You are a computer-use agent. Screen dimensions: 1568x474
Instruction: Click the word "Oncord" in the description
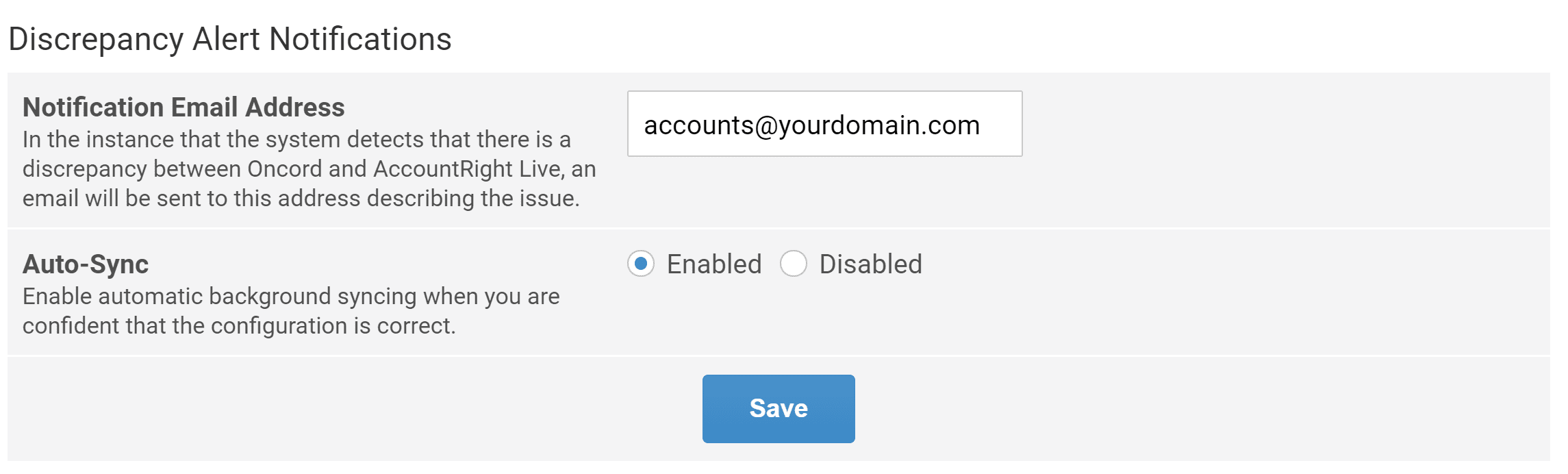[x=285, y=169]
